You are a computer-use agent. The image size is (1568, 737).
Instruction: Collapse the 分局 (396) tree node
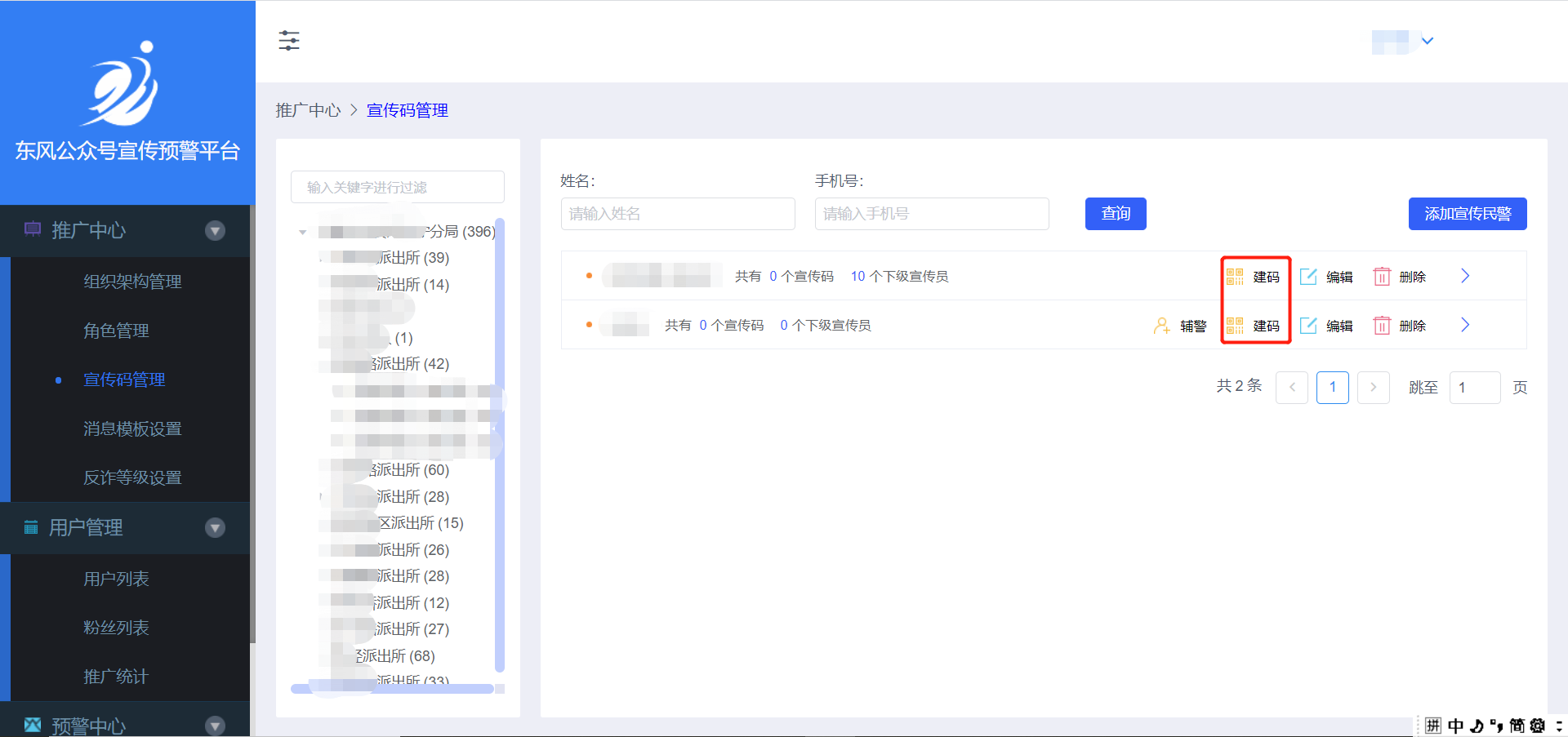[303, 233]
